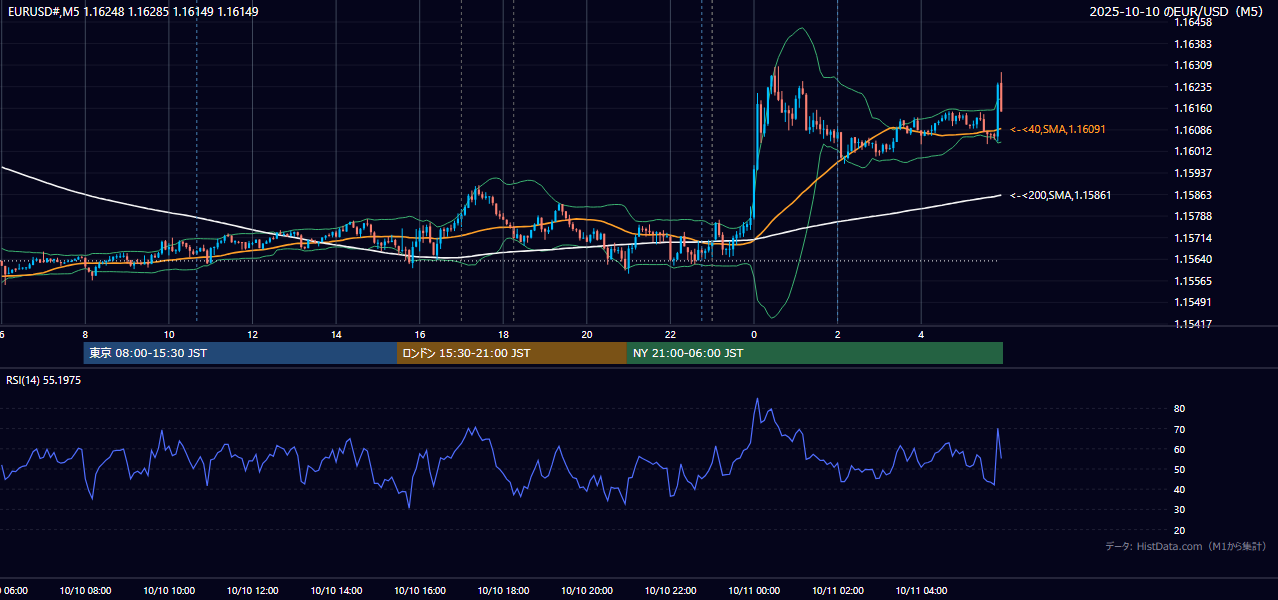The width and height of the screenshot is (1278, 600).
Task: Click price axis value 1.16309
Action: click(x=1193, y=65)
